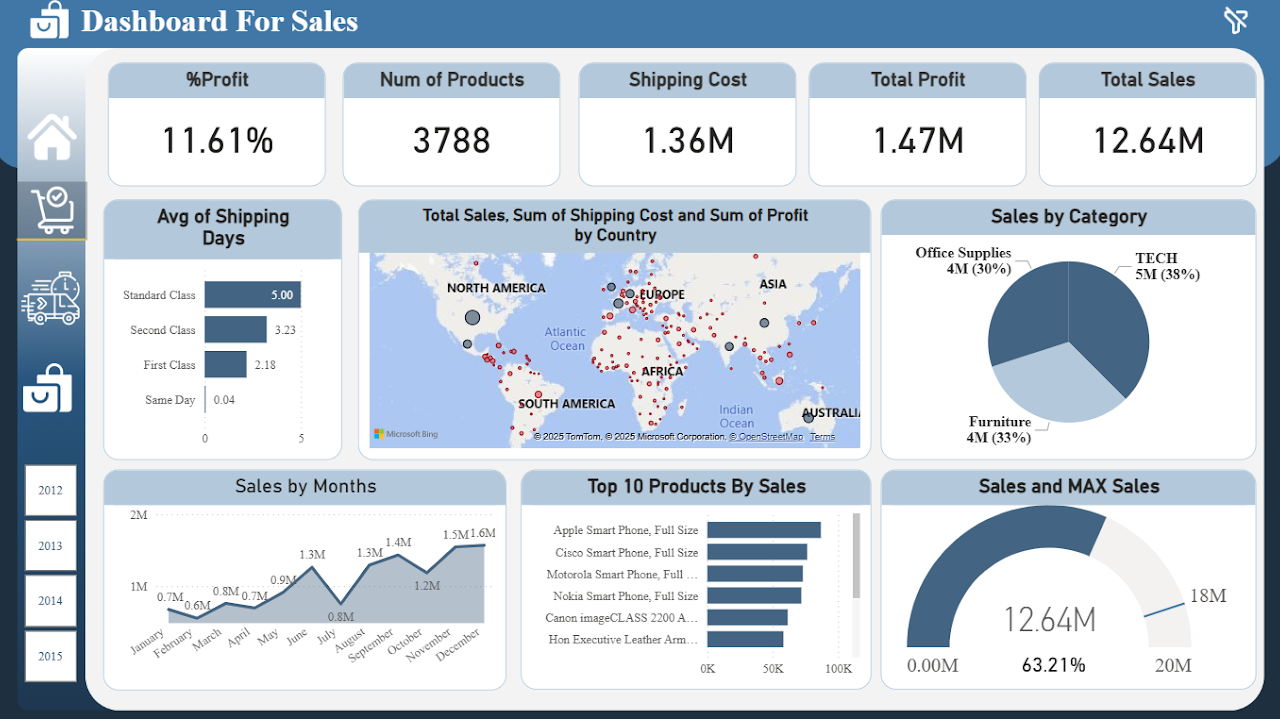Toggle the 2013 year filter
This screenshot has width=1280, height=719.
tap(51, 545)
